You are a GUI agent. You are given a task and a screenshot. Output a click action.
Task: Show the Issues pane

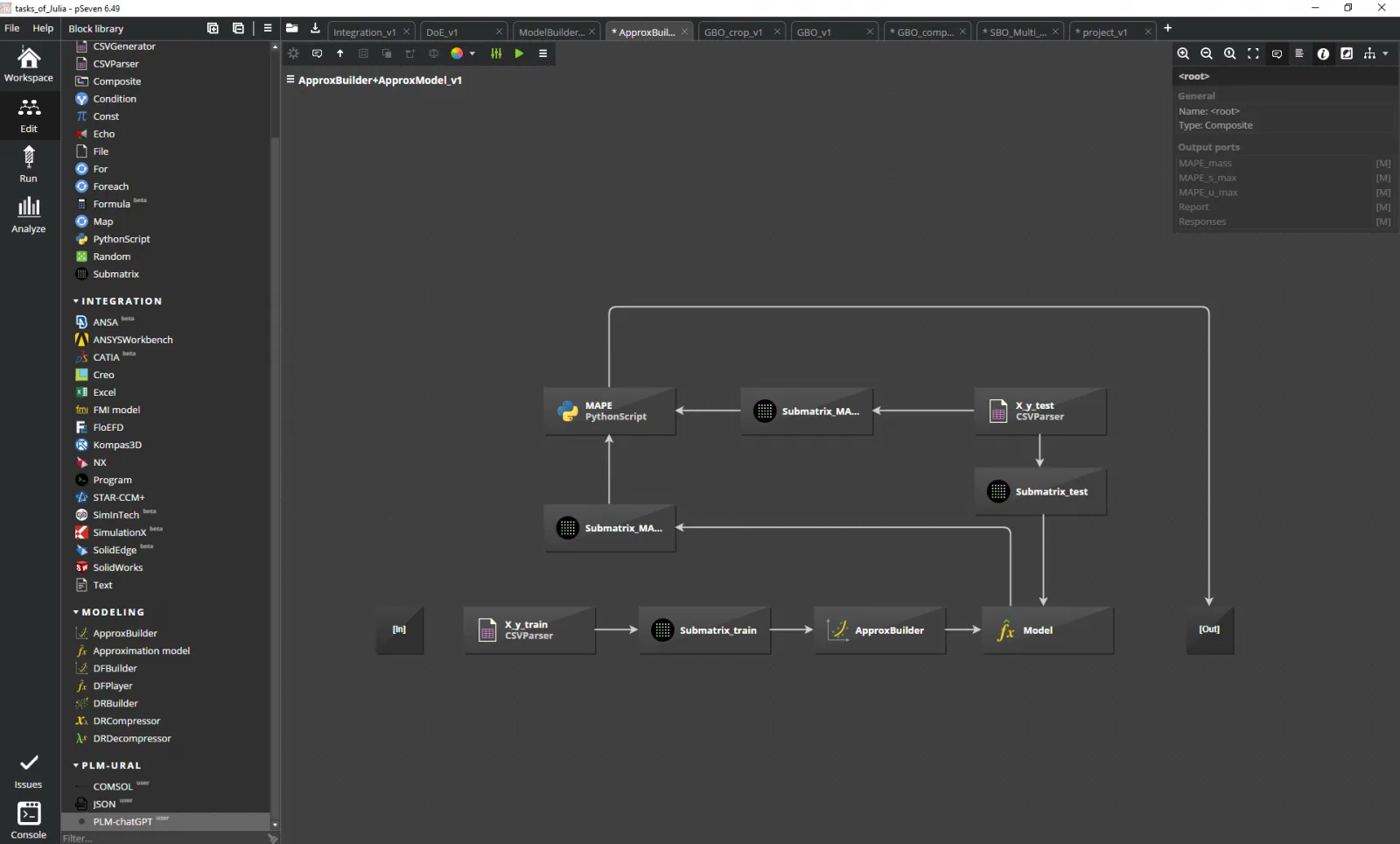pos(29,771)
